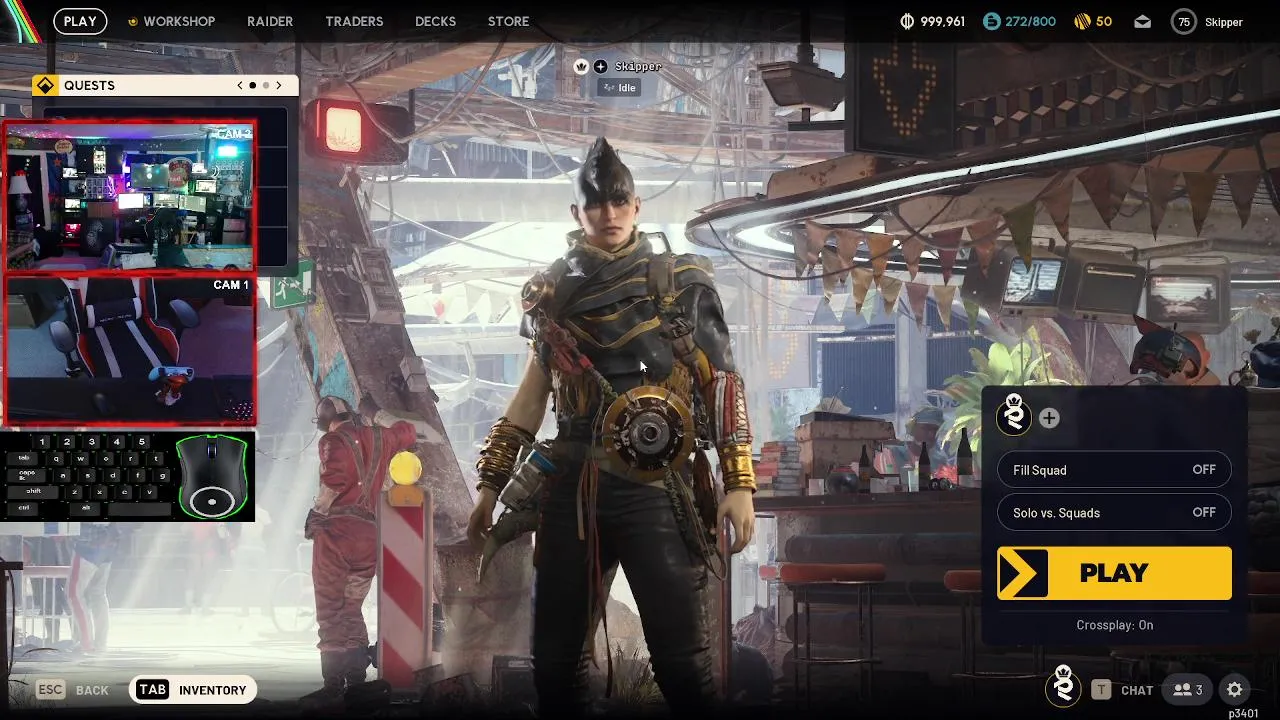Click the CAM 1 webcam thumbnail
The height and width of the screenshot is (720, 1280).
pyautogui.click(x=130, y=350)
